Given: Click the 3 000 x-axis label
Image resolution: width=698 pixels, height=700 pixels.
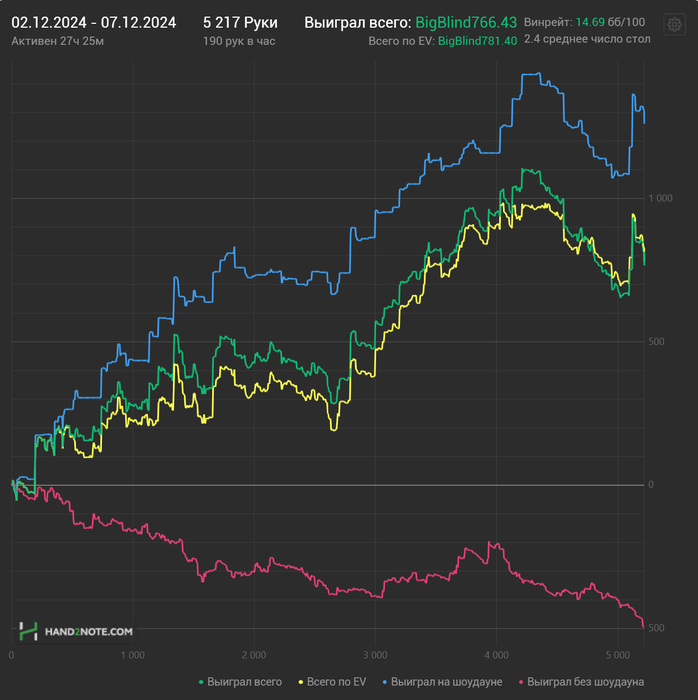Looking at the screenshot, I should click(374, 655).
